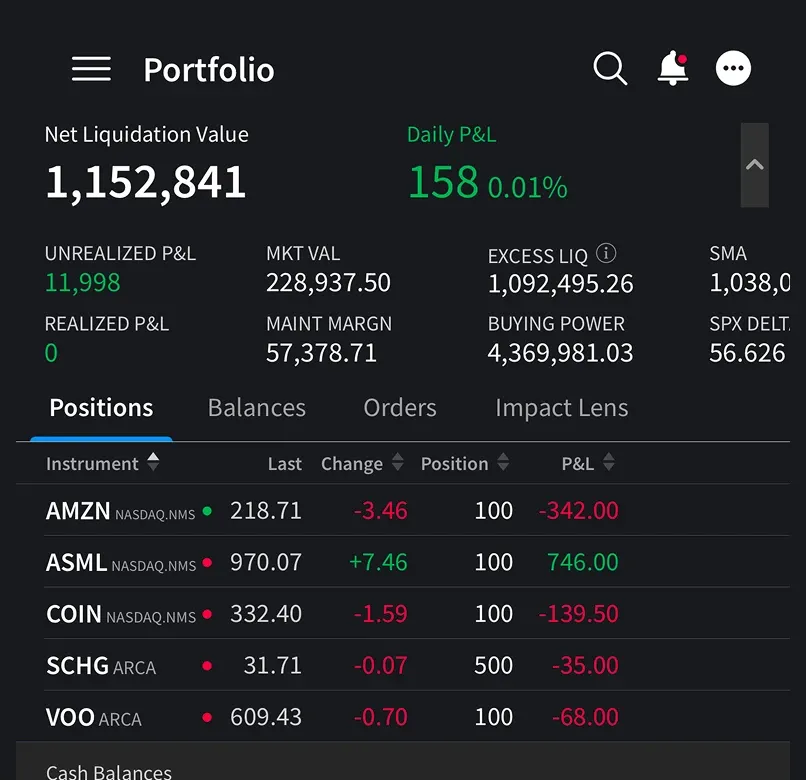Click the Excess Liq info icon

pos(606,254)
